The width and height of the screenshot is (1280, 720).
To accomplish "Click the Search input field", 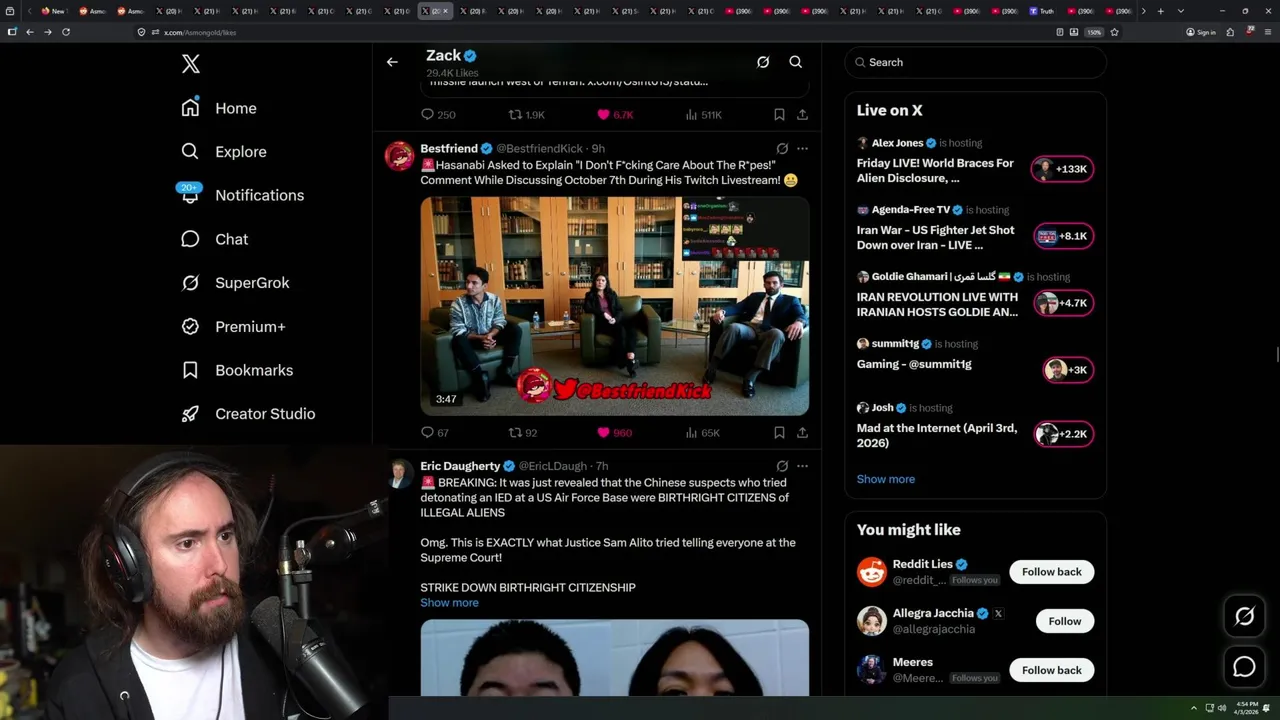I will (x=976, y=62).
